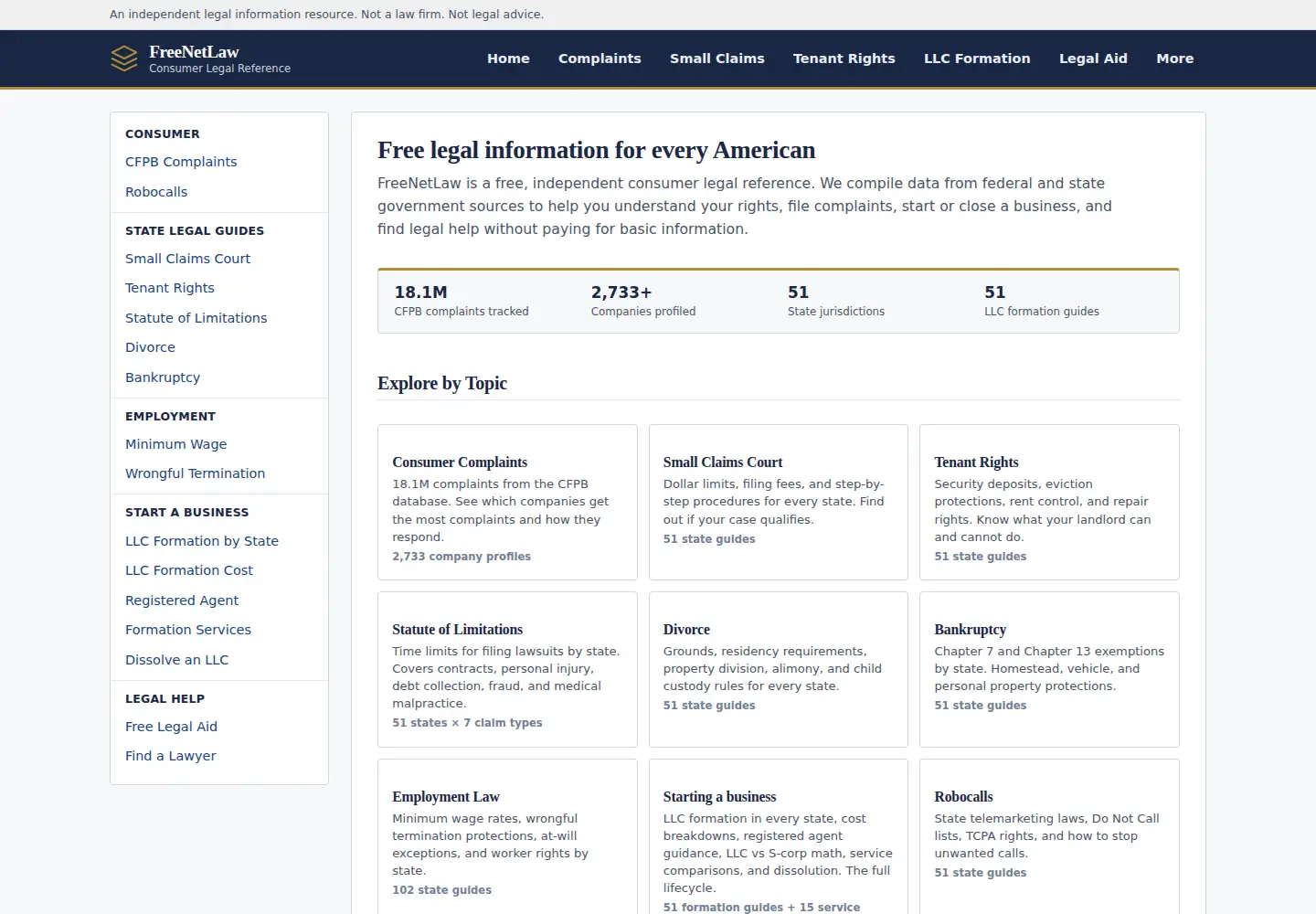This screenshot has height=914, width=1316.
Task: Open LLC Formation in the top navigation
Action: click(x=977, y=58)
